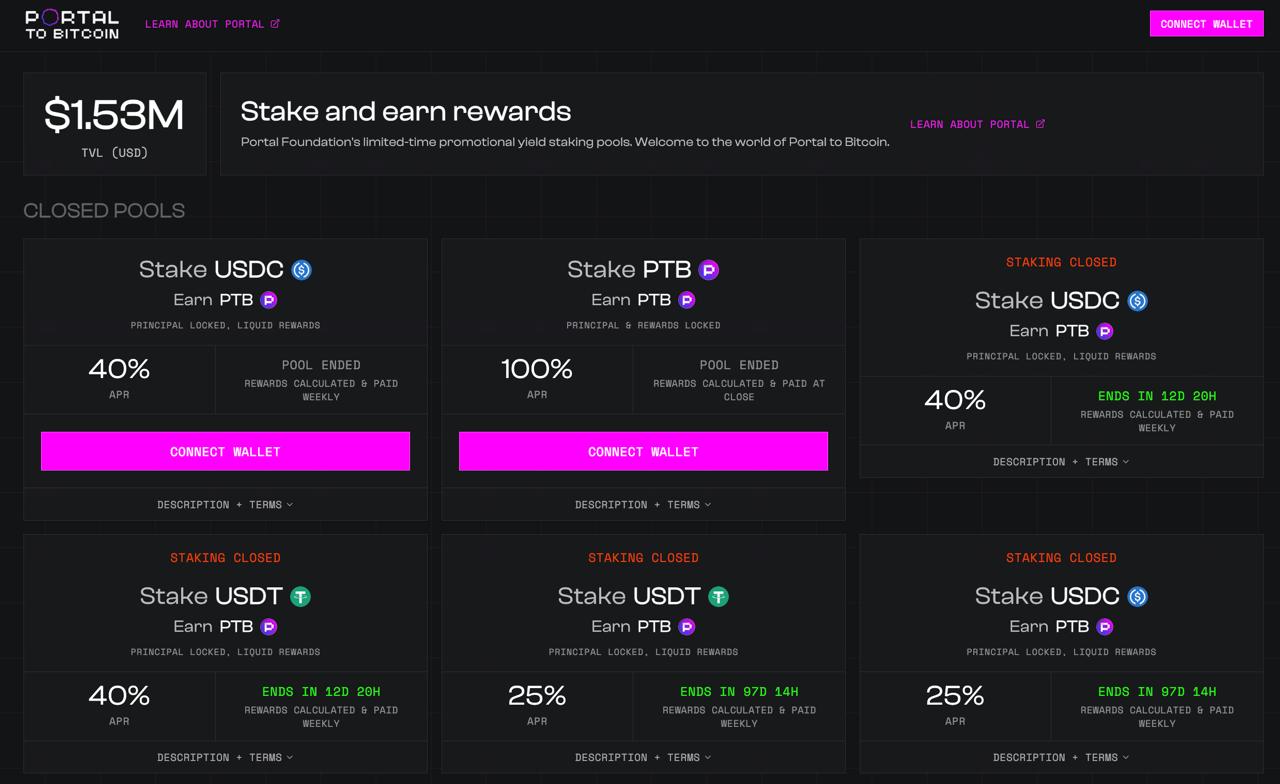Click the USDT icon in the bottom-left pool

click(300, 597)
